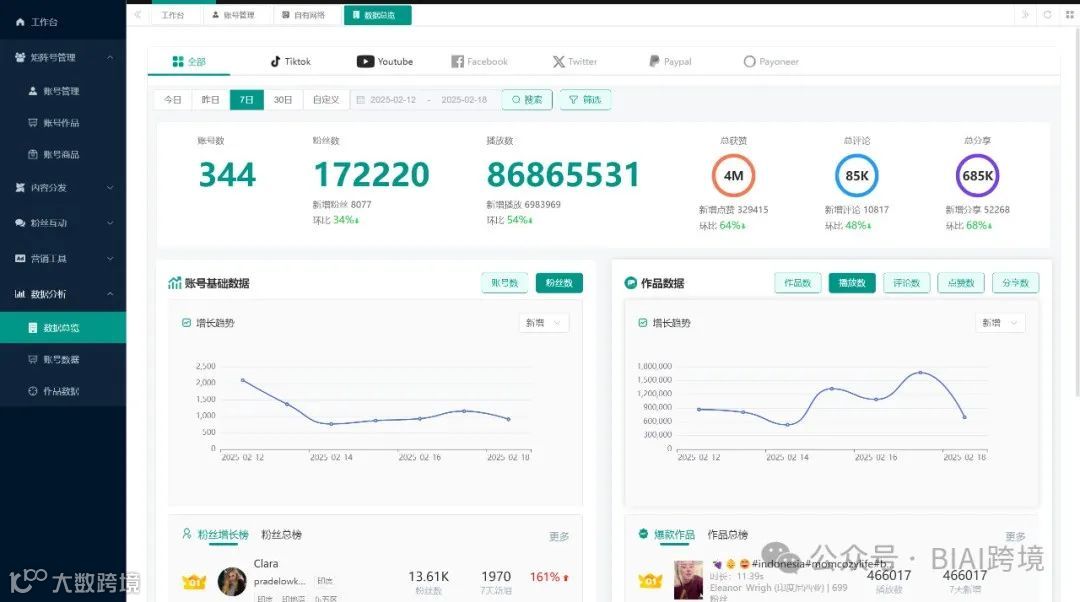Click the tab bar left-scroll arrow

pyautogui.click(x=137, y=14)
